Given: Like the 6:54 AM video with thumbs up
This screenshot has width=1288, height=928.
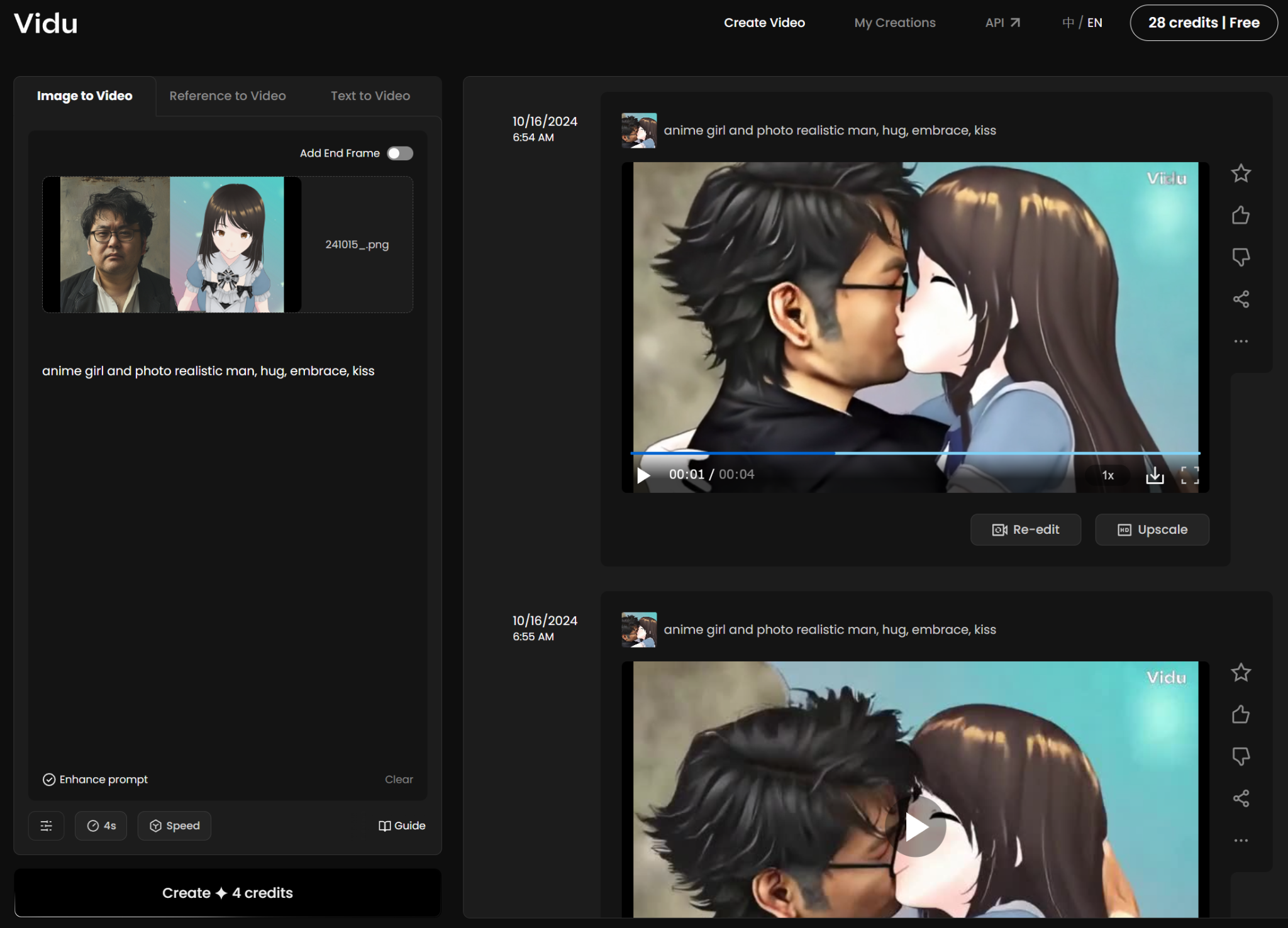Looking at the screenshot, I should 1240,215.
